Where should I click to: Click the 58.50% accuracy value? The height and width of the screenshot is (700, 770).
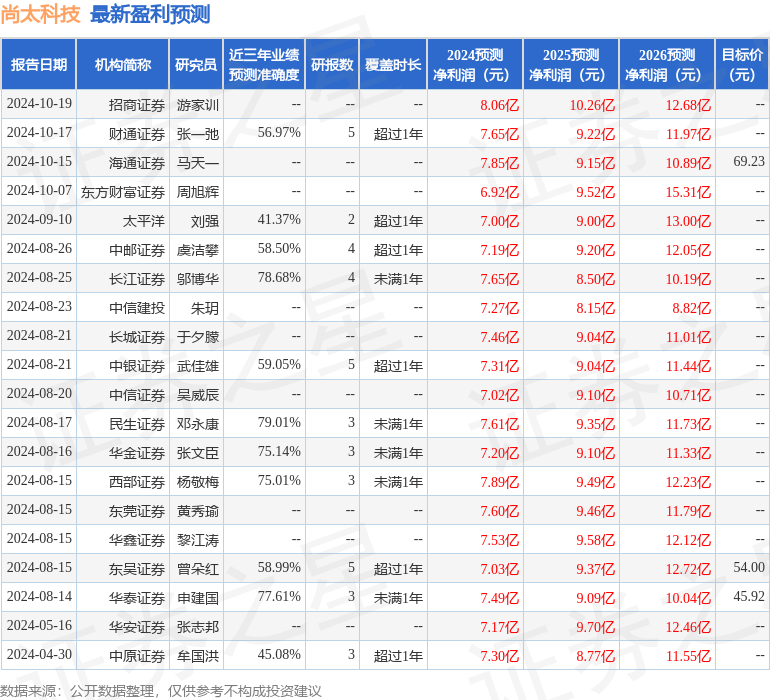[x=279, y=249]
